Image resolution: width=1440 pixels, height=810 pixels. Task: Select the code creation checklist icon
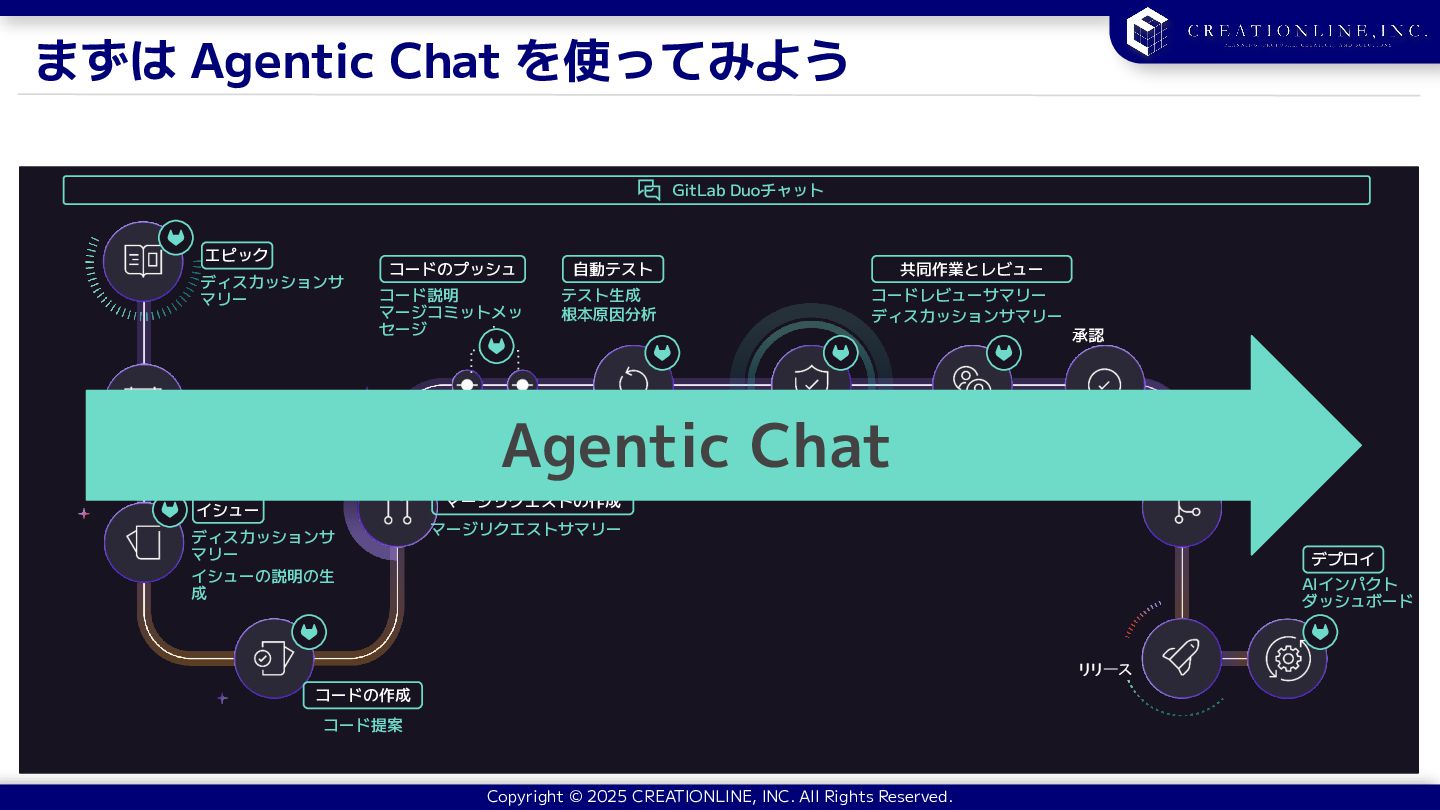click(x=273, y=658)
